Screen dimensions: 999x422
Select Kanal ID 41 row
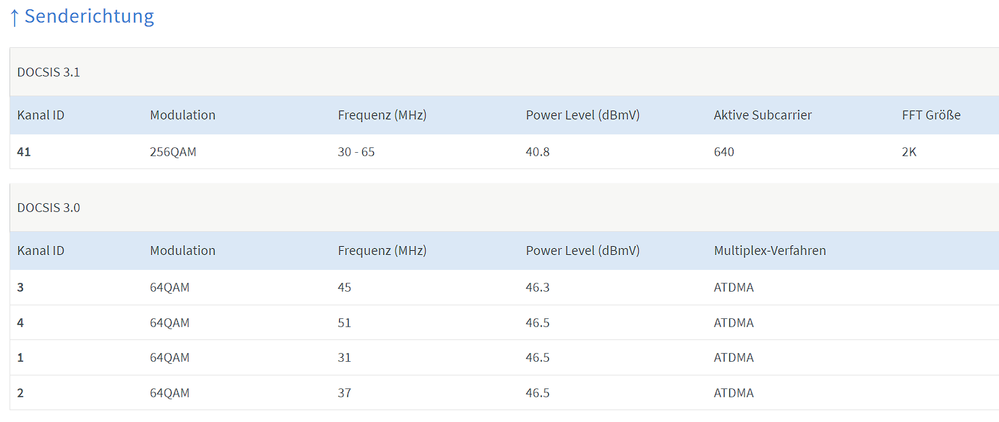(505, 152)
